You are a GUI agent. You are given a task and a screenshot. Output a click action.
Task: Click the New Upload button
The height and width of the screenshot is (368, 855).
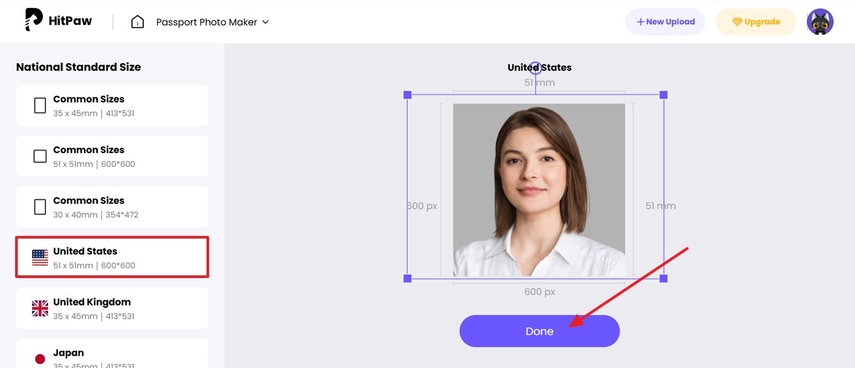(665, 22)
